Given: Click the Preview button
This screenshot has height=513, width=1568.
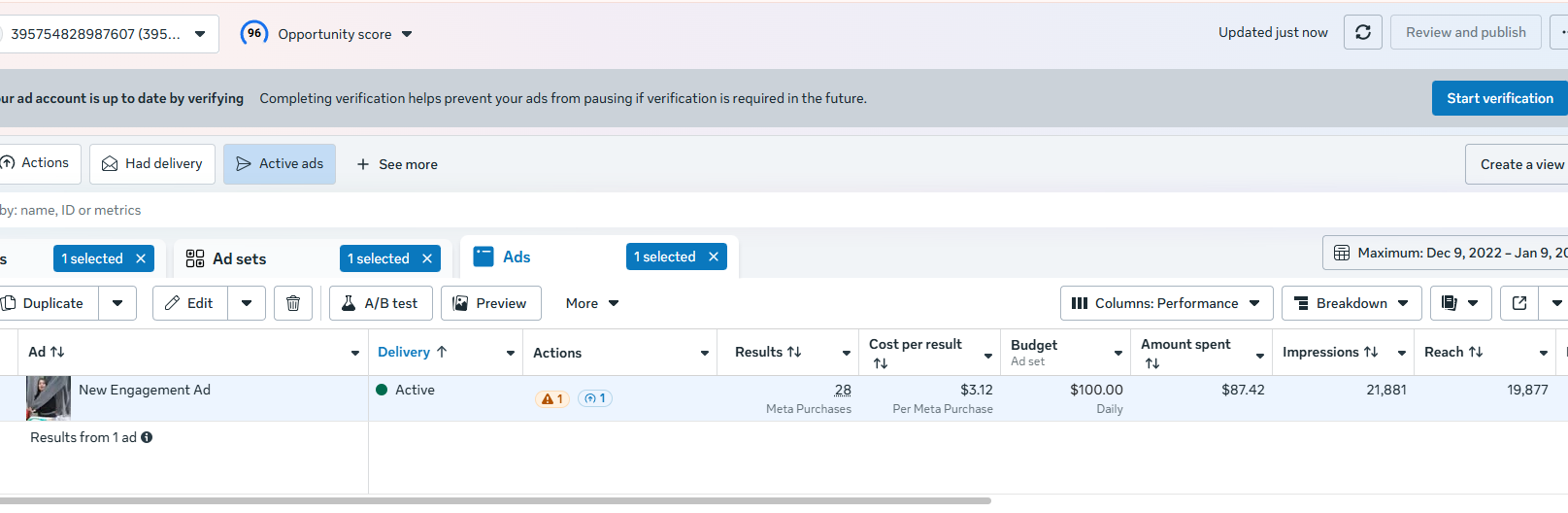Looking at the screenshot, I should click(x=490, y=303).
